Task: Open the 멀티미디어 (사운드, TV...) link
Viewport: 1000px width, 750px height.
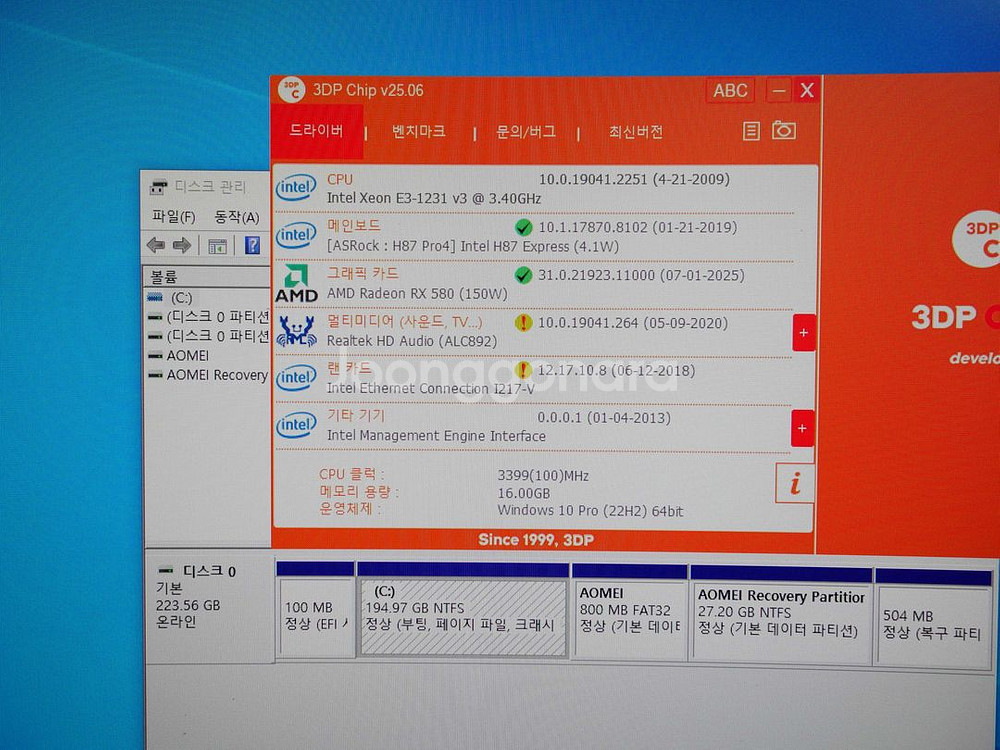Action: pos(405,321)
